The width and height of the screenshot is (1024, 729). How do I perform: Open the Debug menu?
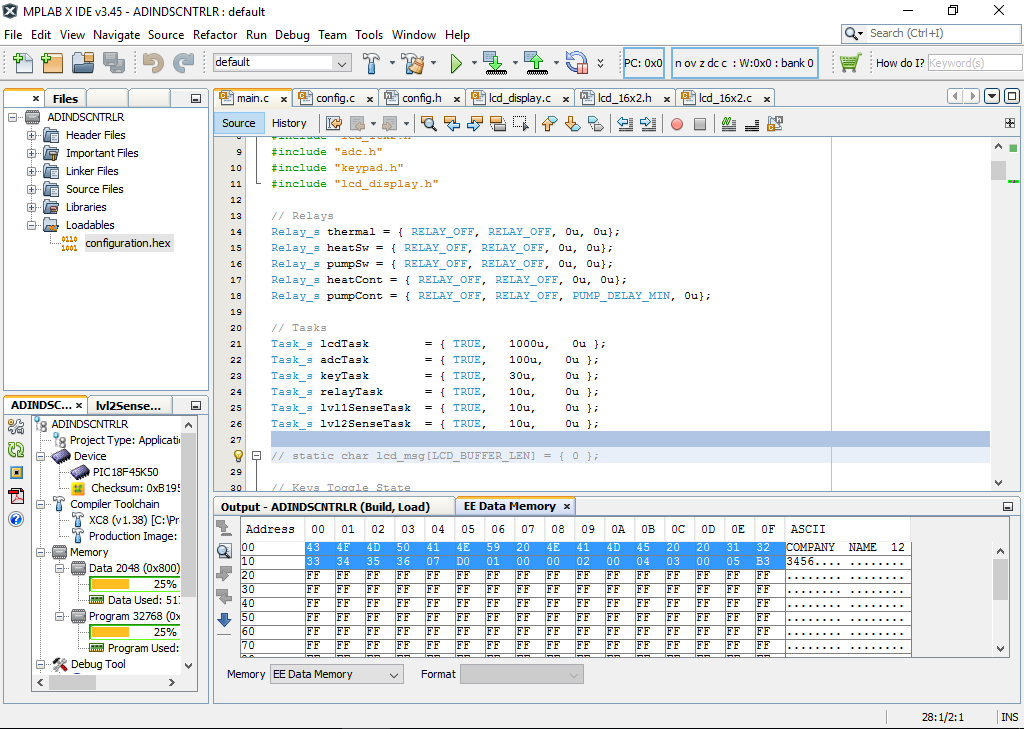292,34
